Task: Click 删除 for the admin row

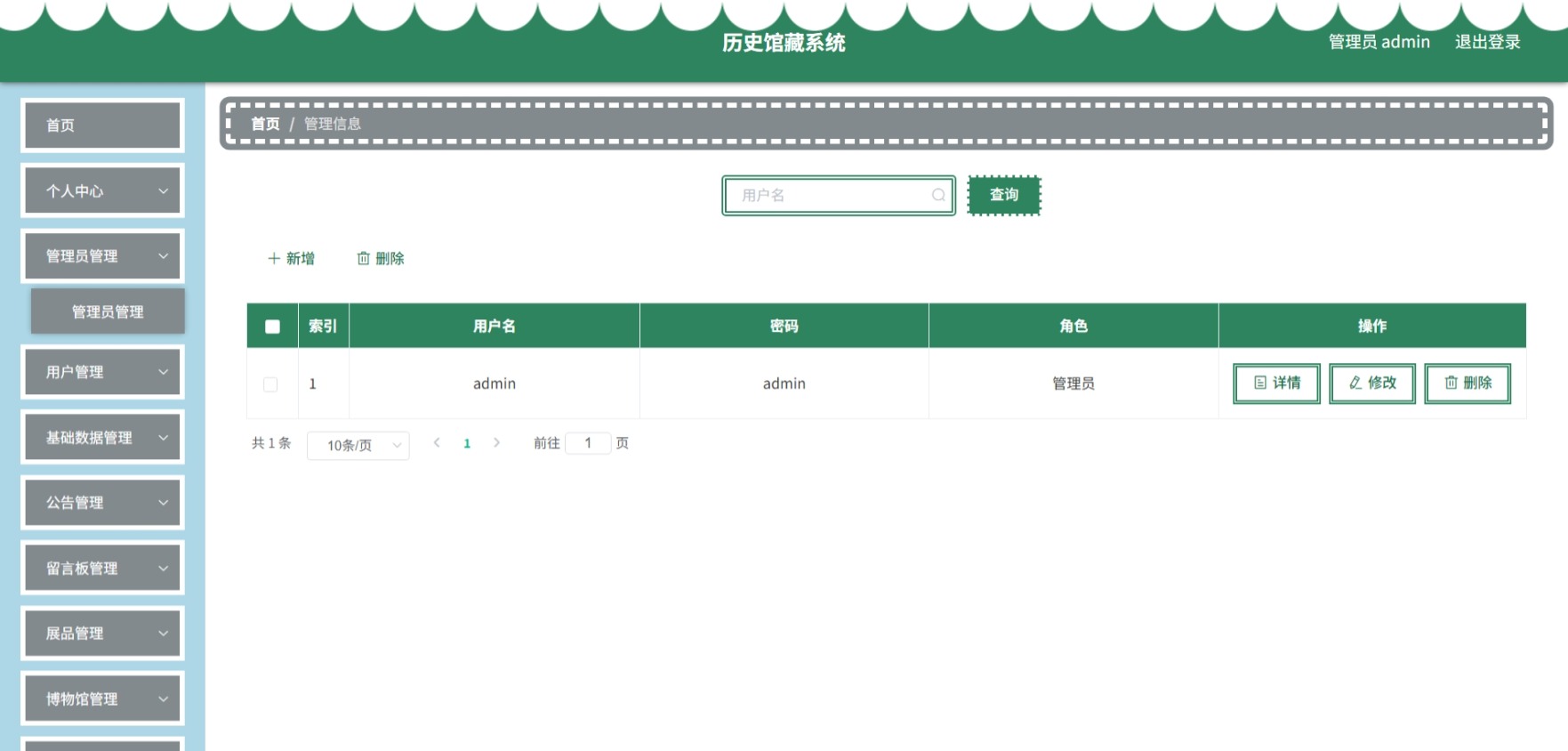Action: [x=1467, y=384]
